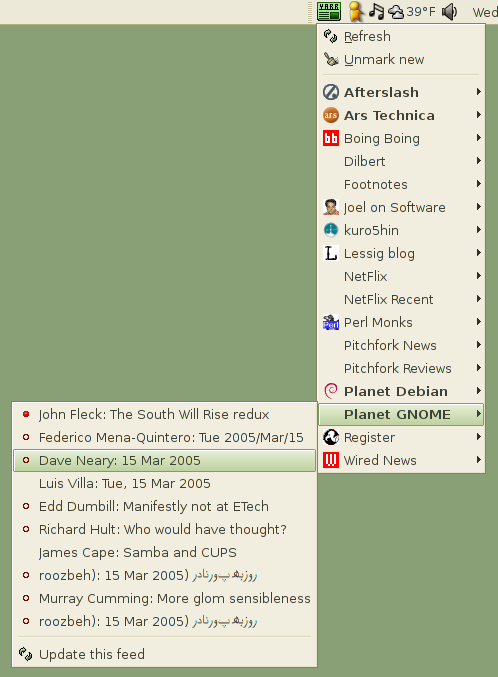Expand the Dilbert submenu arrow

coord(479,161)
